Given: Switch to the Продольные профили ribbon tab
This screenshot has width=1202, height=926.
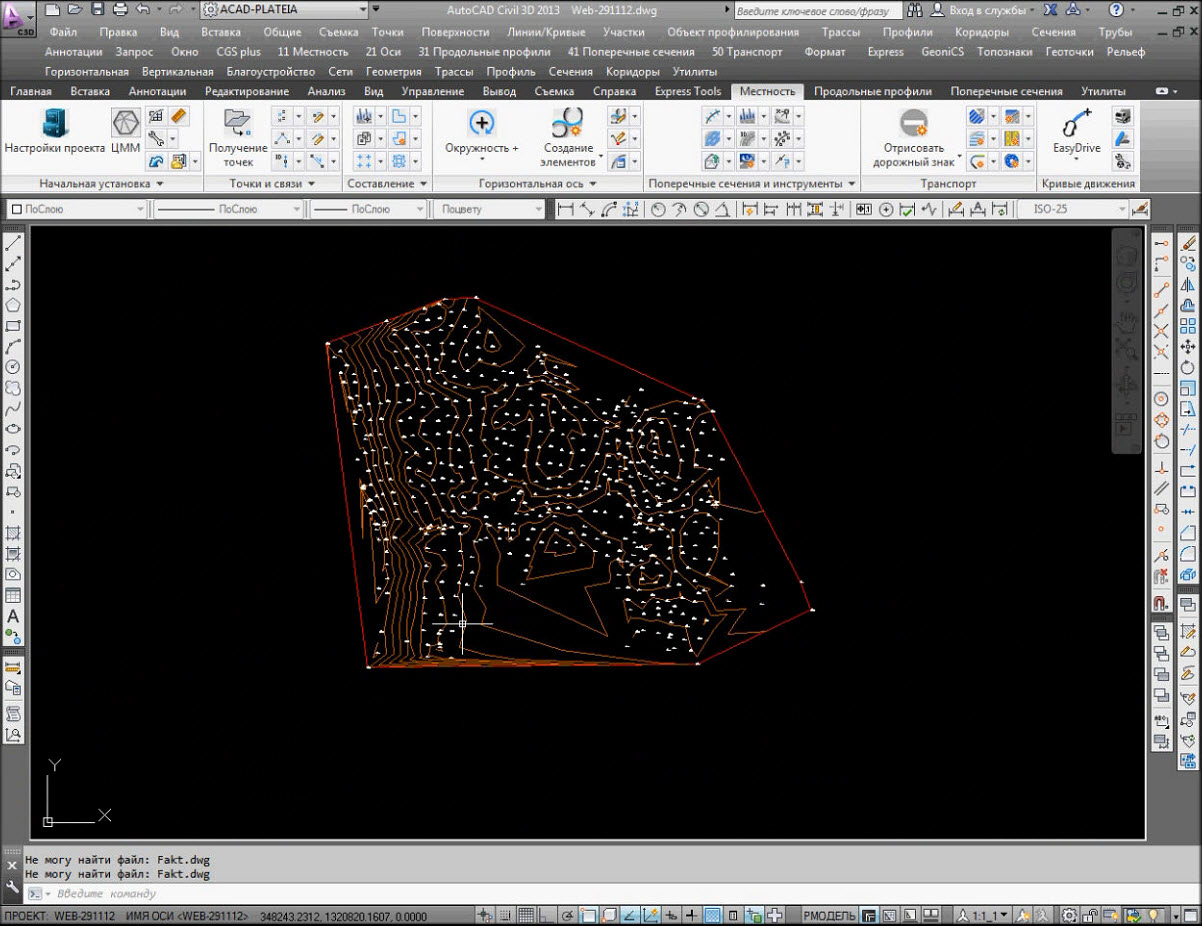Looking at the screenshot, I should [x=872, y=91].
